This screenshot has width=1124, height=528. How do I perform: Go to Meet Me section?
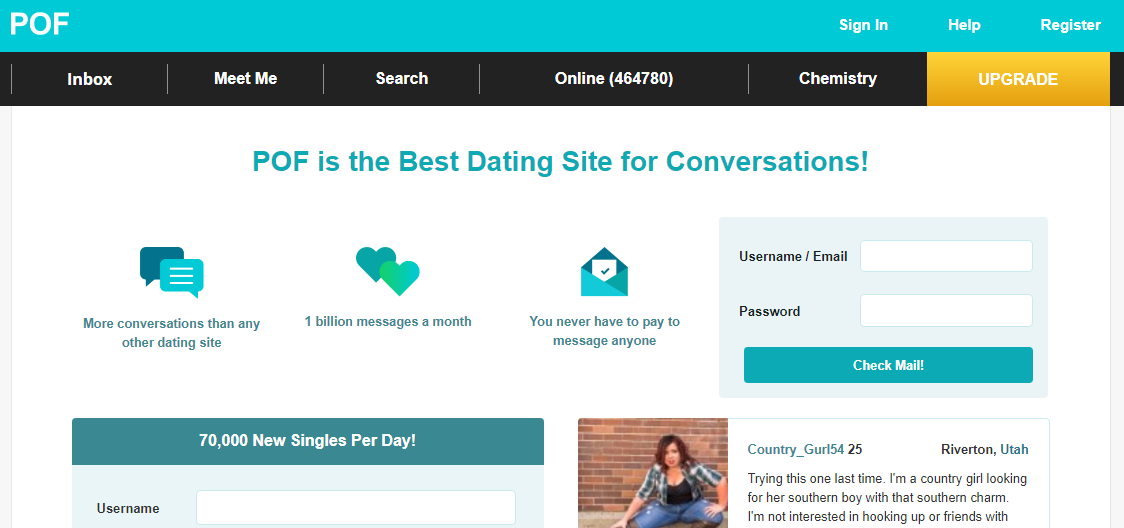pyautogui.click(x=245, y=79)
